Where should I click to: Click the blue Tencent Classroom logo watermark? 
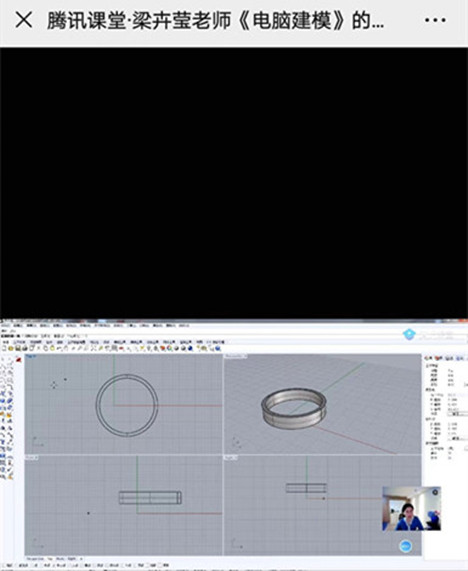[x=409, y=334]
